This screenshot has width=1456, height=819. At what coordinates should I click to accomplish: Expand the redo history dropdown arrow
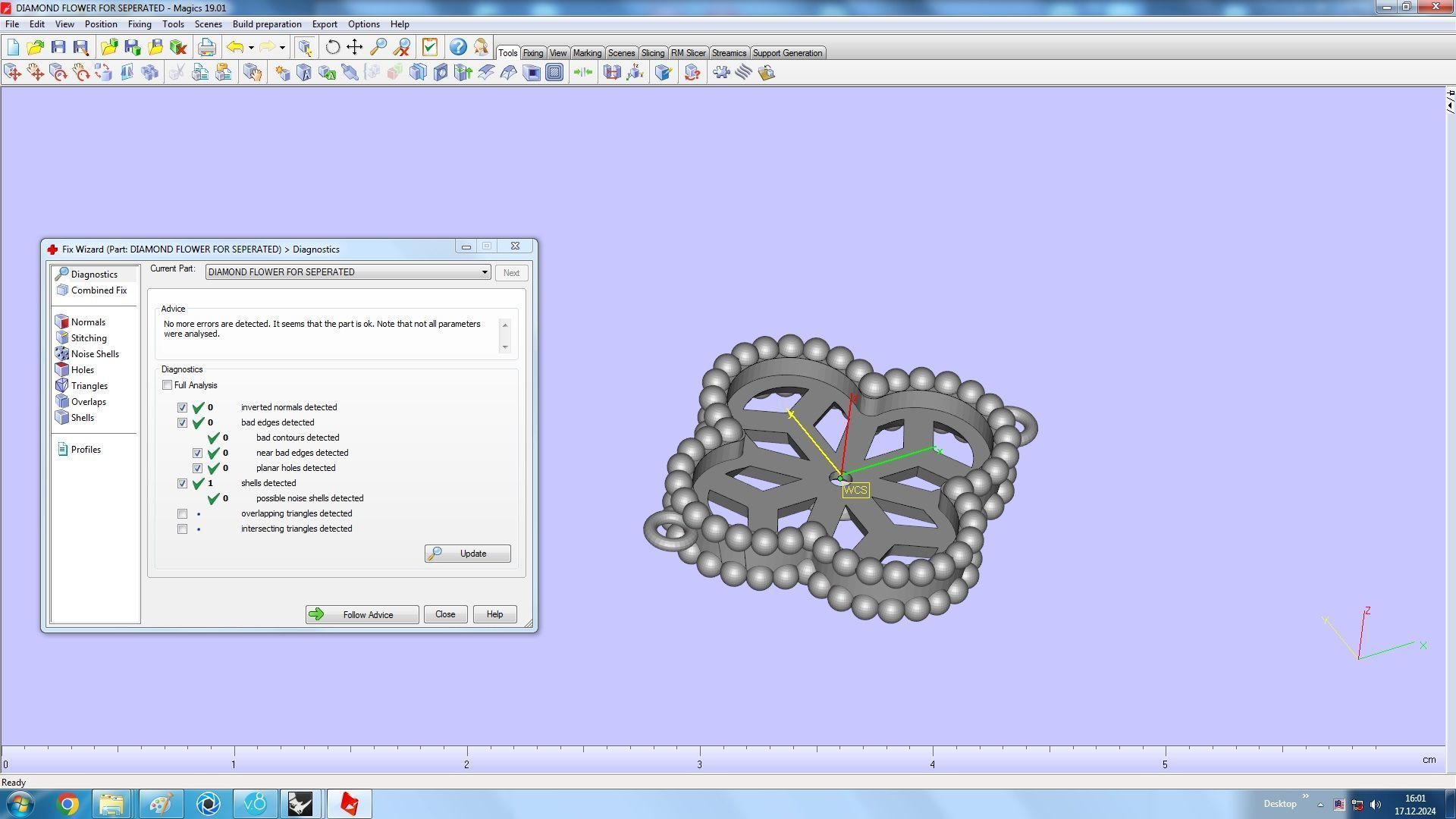tap(282, 48)
